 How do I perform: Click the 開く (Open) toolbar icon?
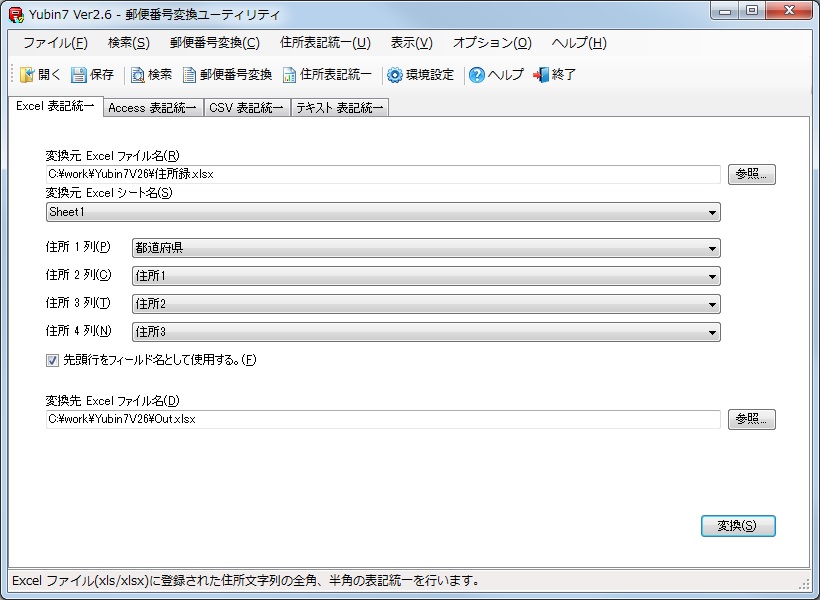point(27,75)
